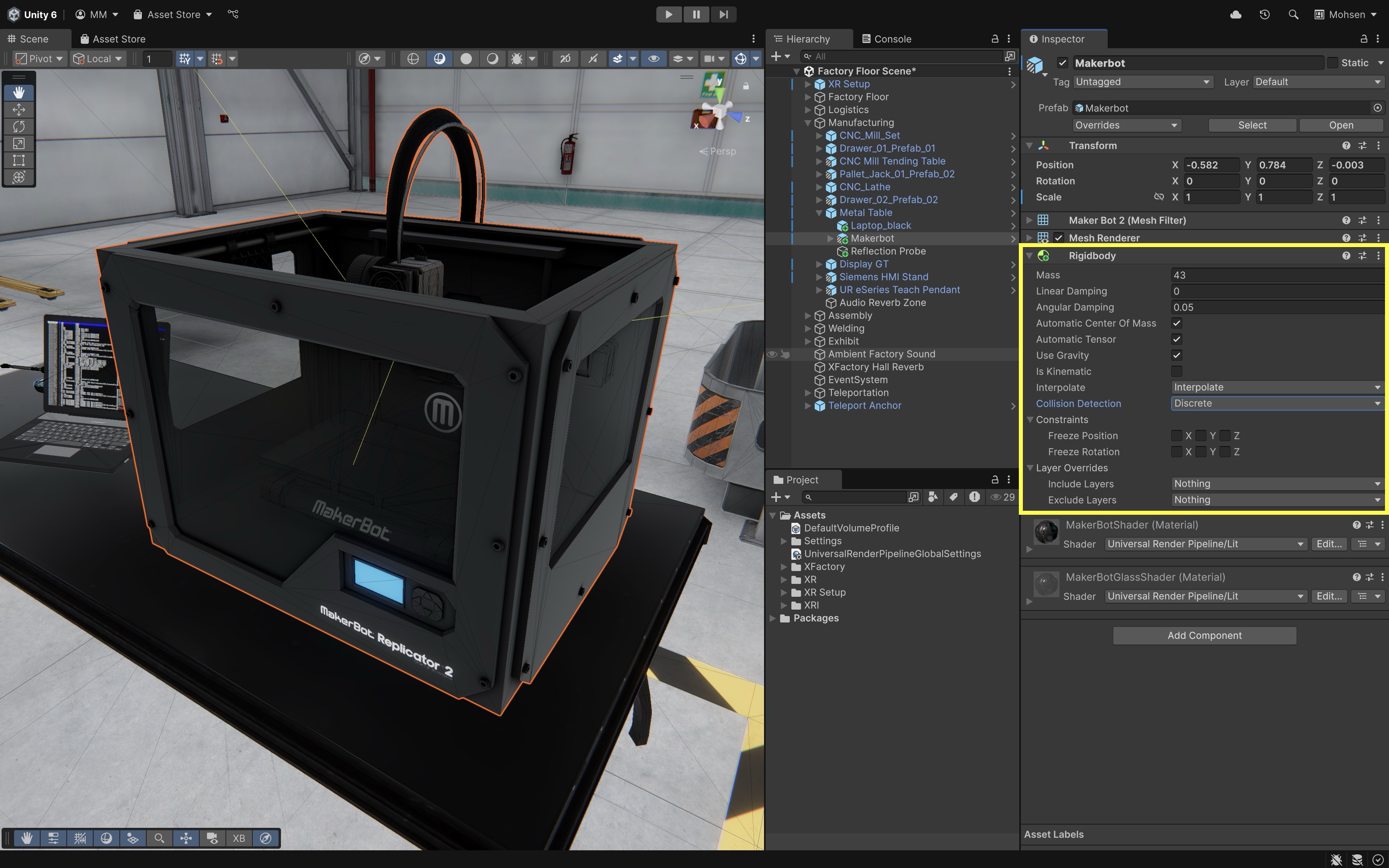
Task: Open Collision Detection dropdown
Action: pyautogui.click(x=1277, y=403)
